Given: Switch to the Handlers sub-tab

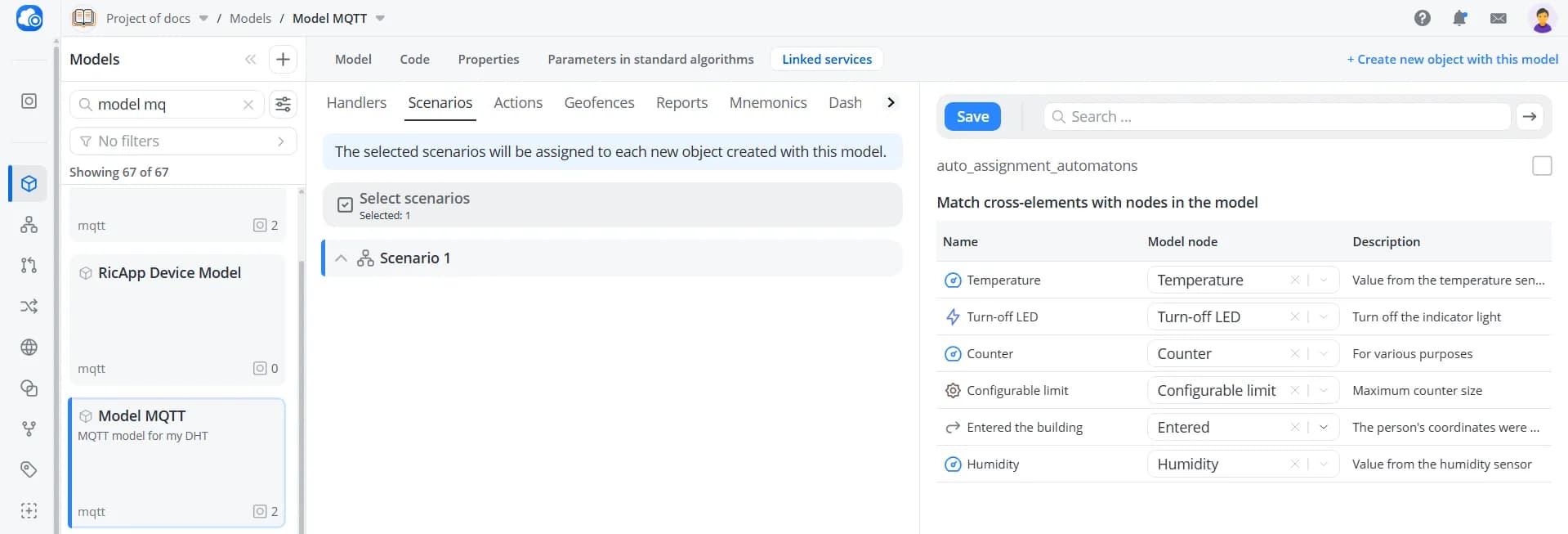Looking at the screenshot, I should tap(356, 103).
